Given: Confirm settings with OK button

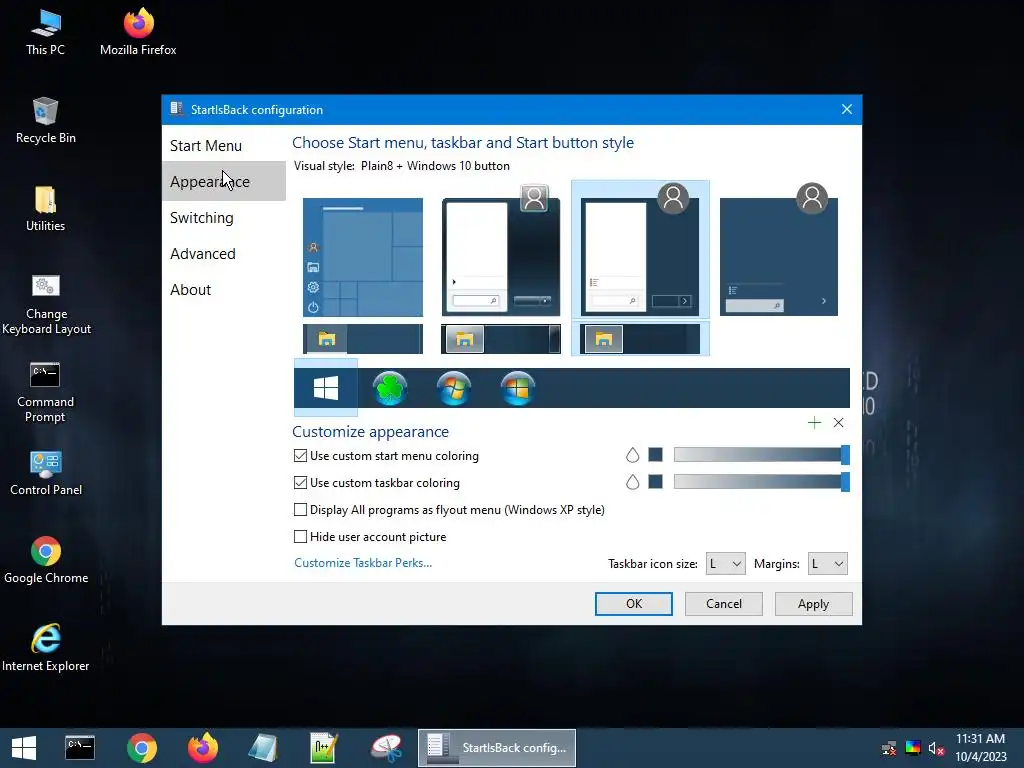Looking at the screenshot, I should click(633, 603).
